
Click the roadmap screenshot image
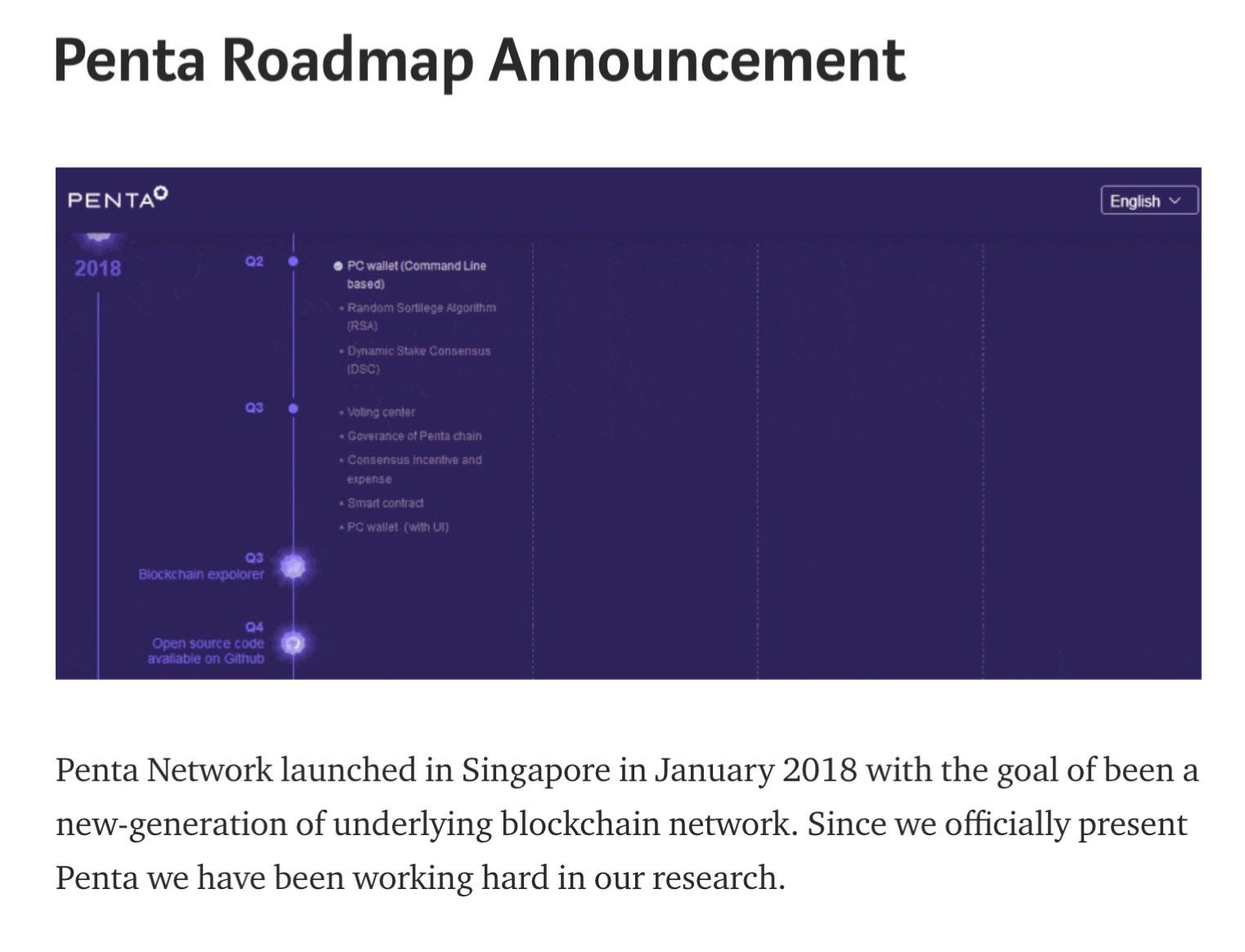[x=628, y=423]
